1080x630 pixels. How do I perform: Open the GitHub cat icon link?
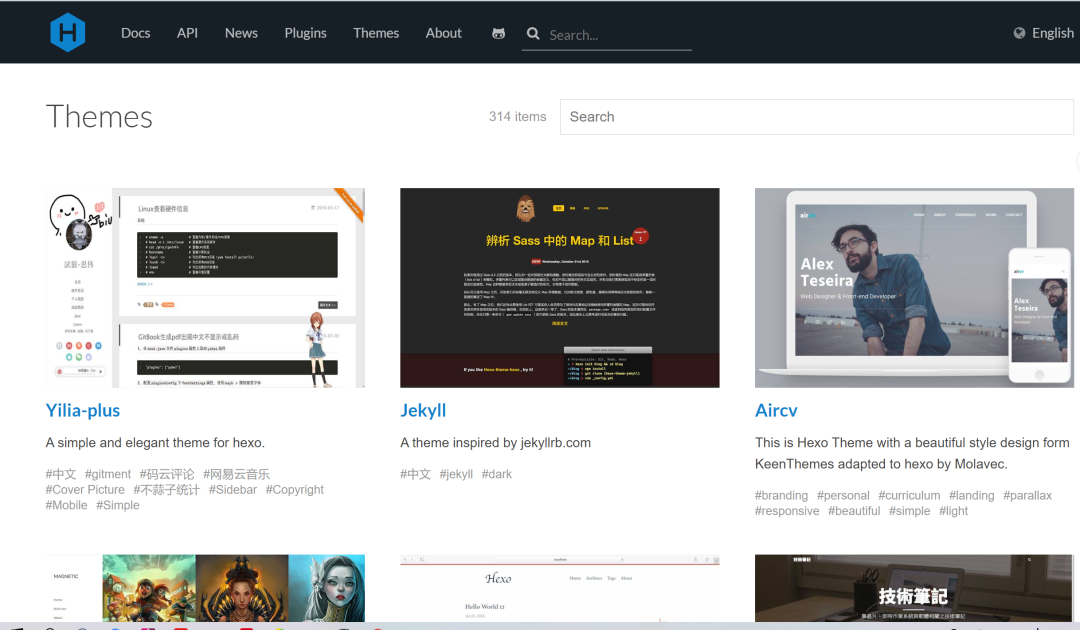[x=498, y=33]
